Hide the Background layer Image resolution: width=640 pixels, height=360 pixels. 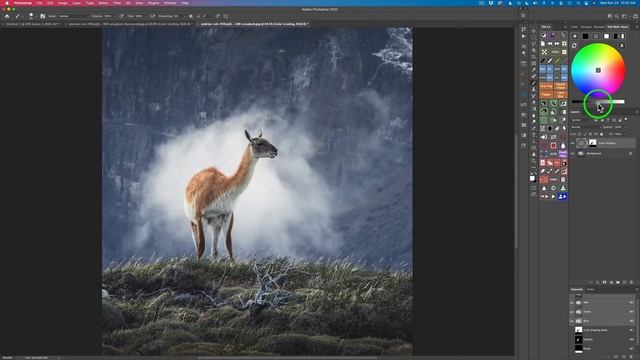point(572,153)
